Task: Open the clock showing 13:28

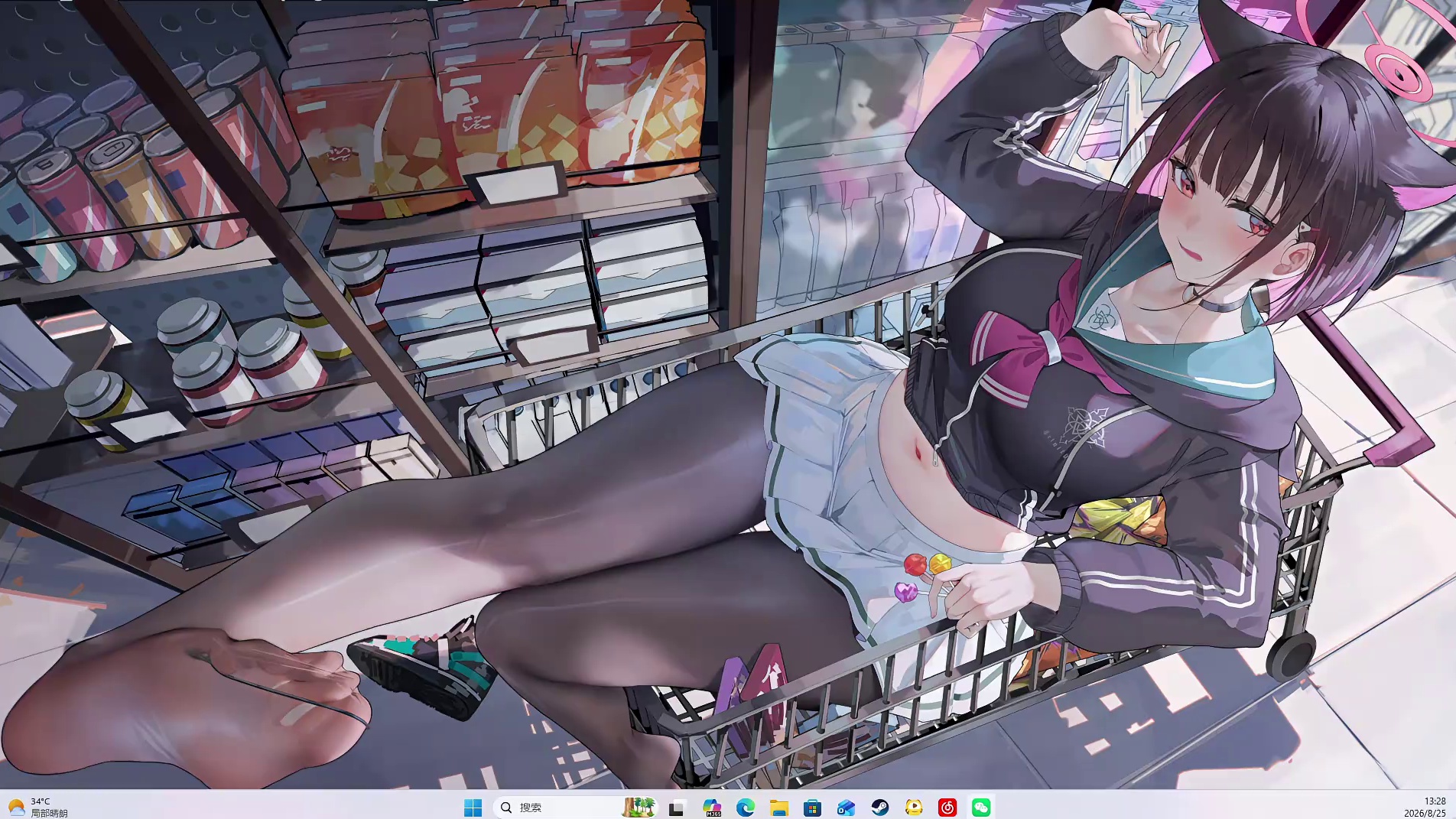Action: coord(1425,808)
